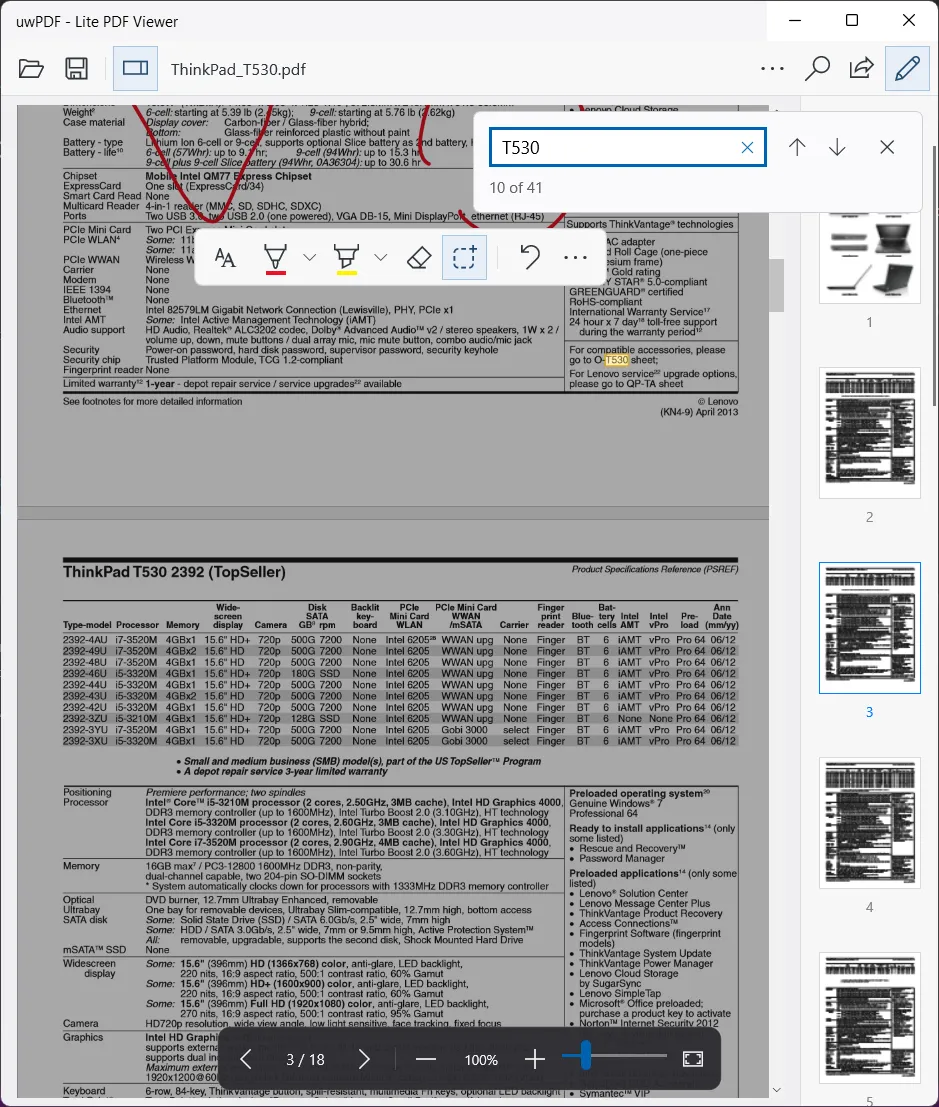Click the 3 / 18 page indicator
The image size is (939, 1107).
pyautogui.click(x=305, y=1060)
